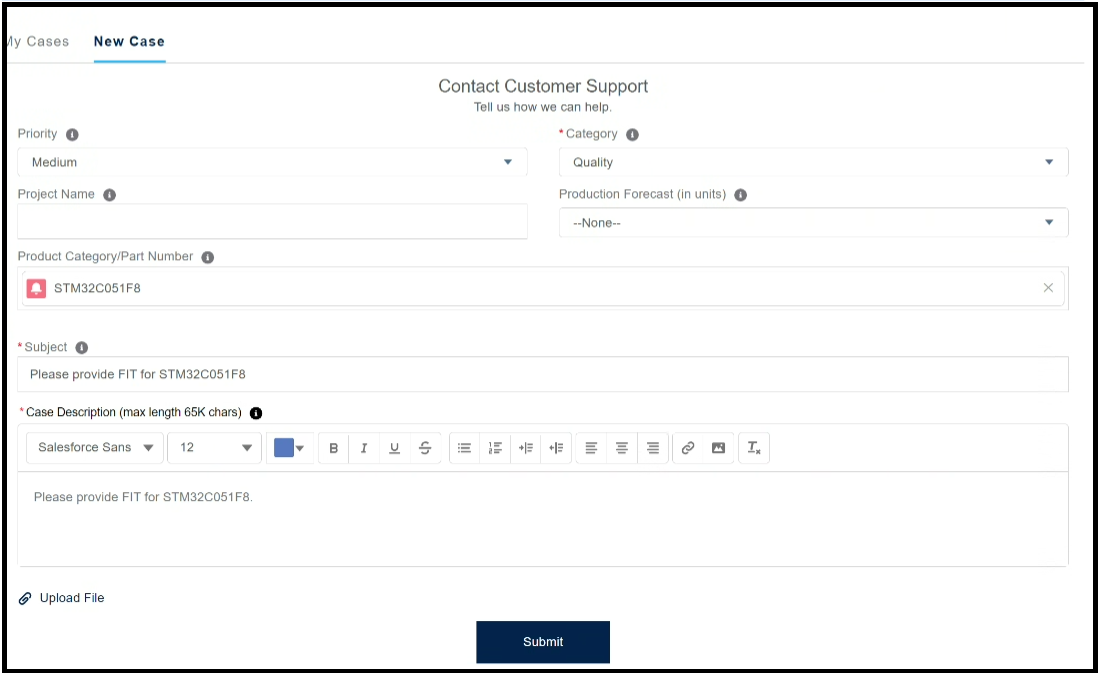Center-align the description text

click(x=622, y=448)
